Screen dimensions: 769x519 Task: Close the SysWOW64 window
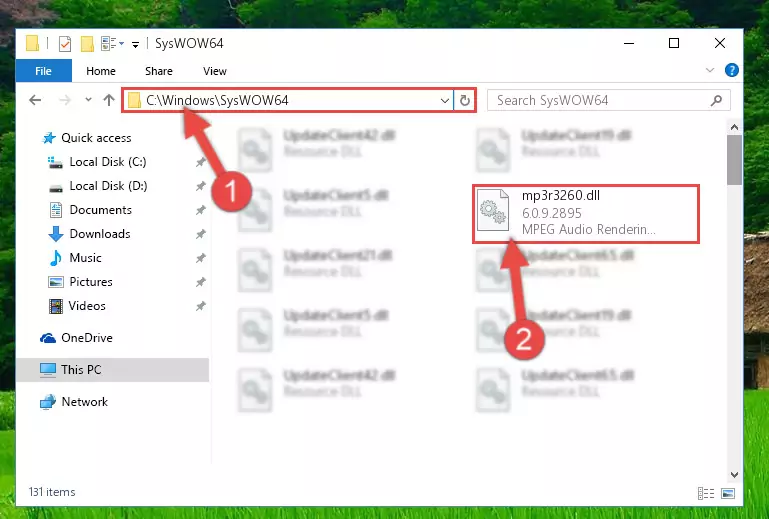(x=719, y=43)
